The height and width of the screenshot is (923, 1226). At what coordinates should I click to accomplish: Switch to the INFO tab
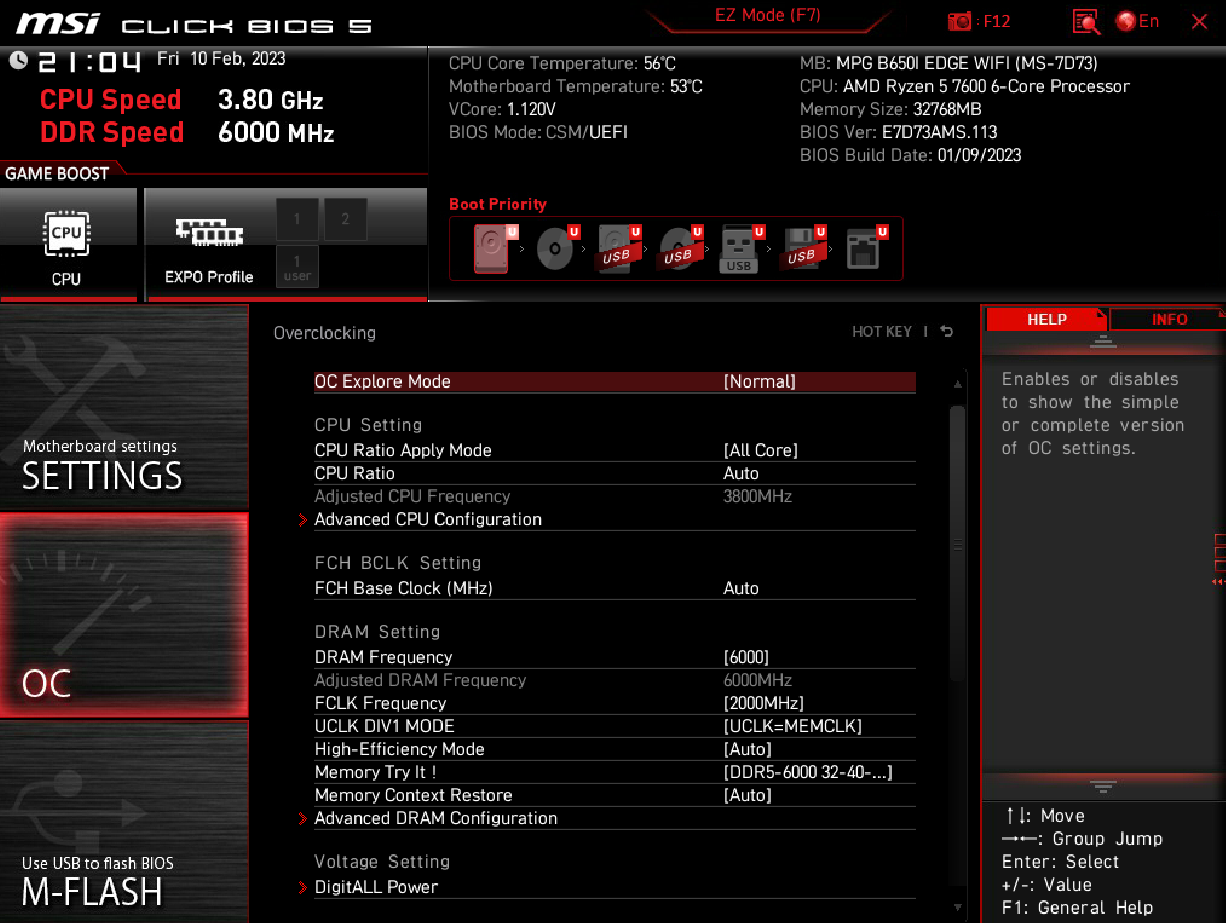click(x=1168, y=319)
